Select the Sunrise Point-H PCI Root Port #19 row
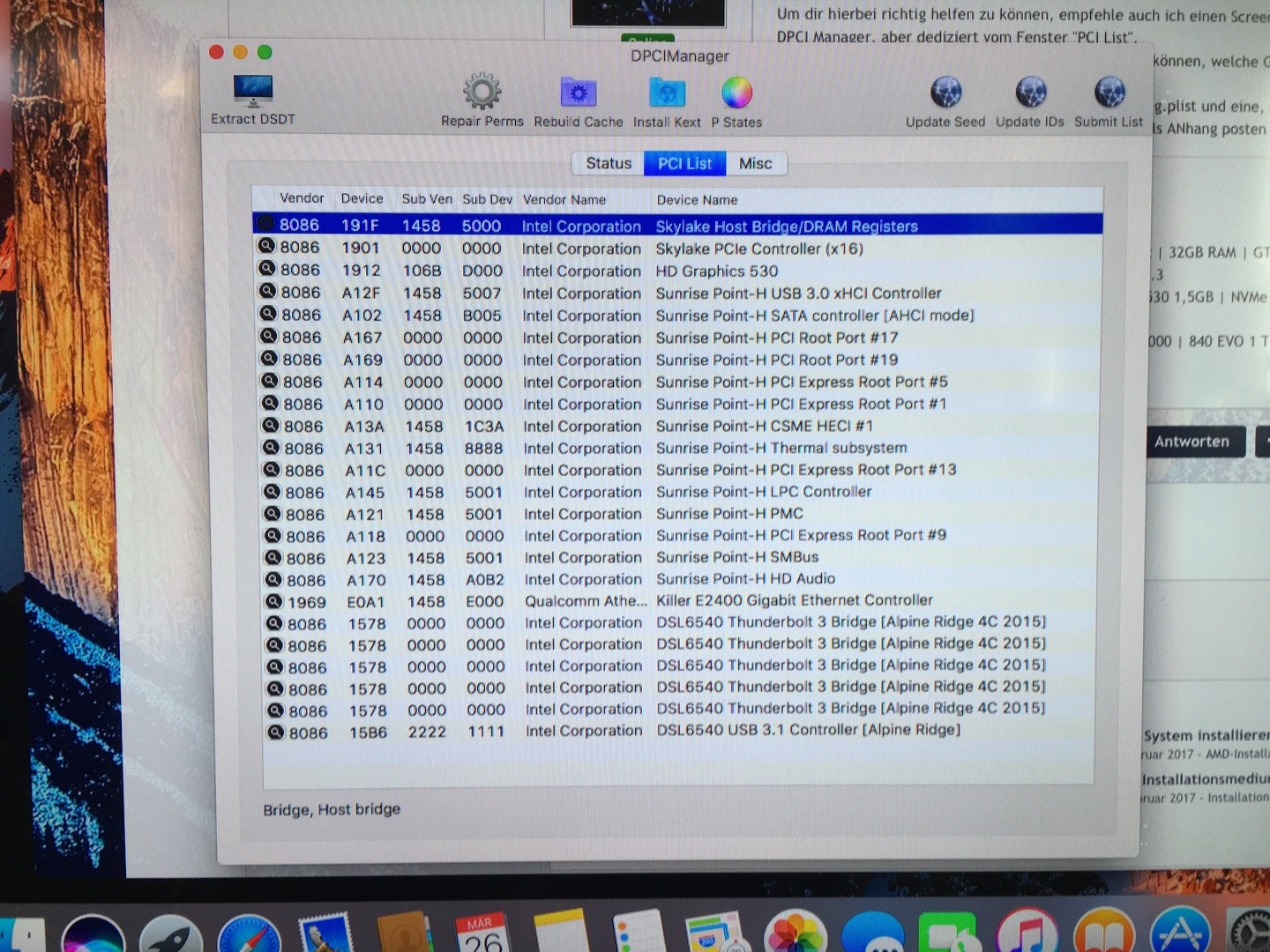Viewport: 1270px width, 952px height. point(679,360)
